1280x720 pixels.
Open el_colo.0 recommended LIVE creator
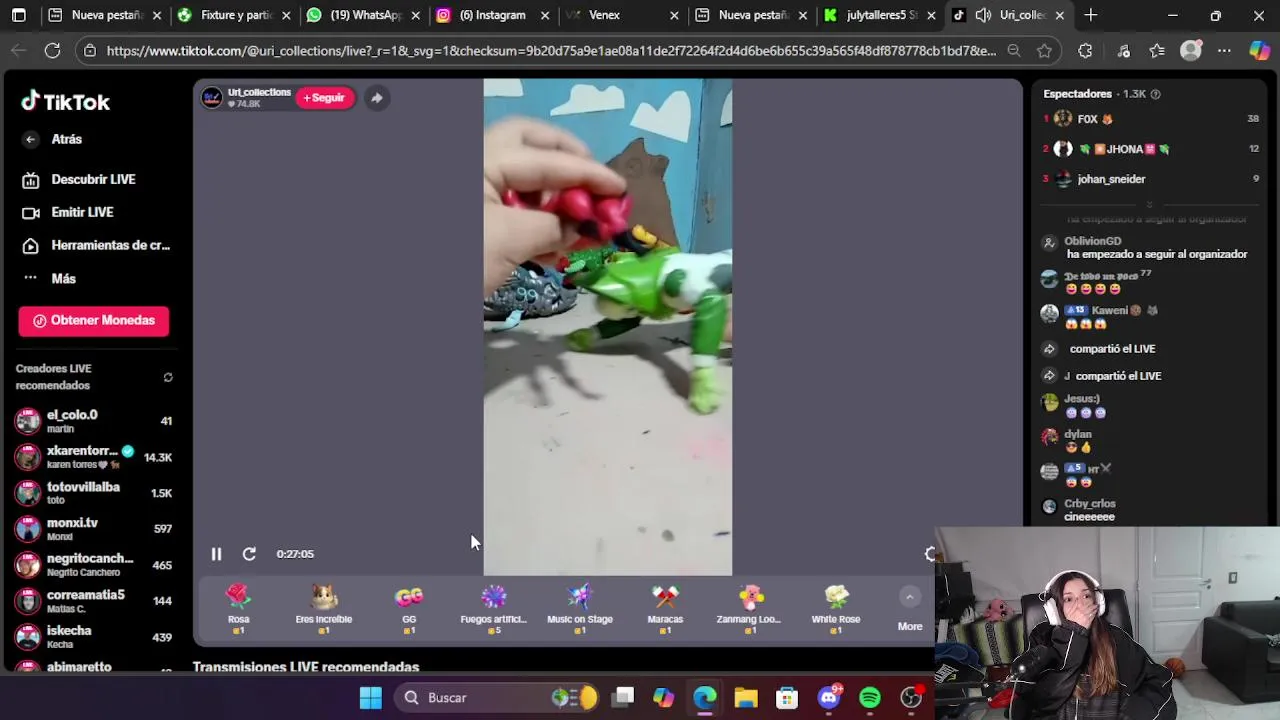[93, 421]
